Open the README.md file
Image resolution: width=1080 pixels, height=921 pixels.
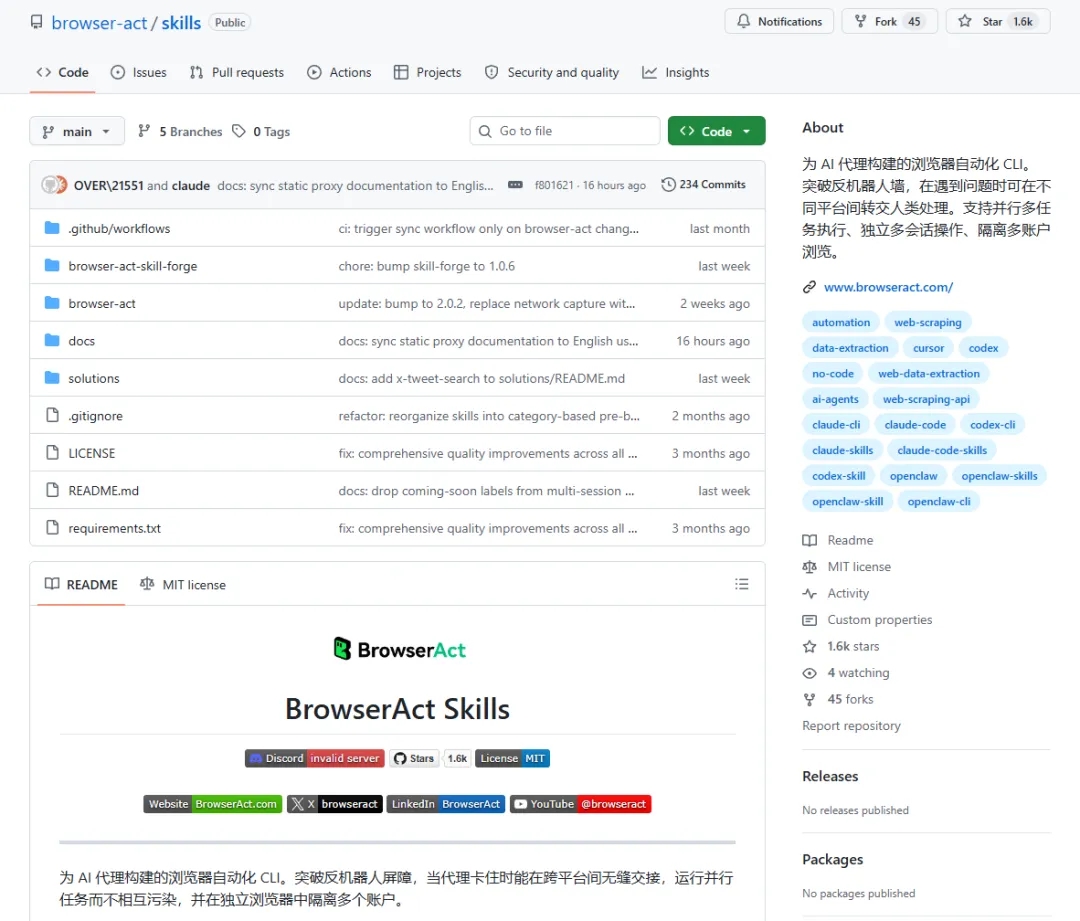[103, 490]
